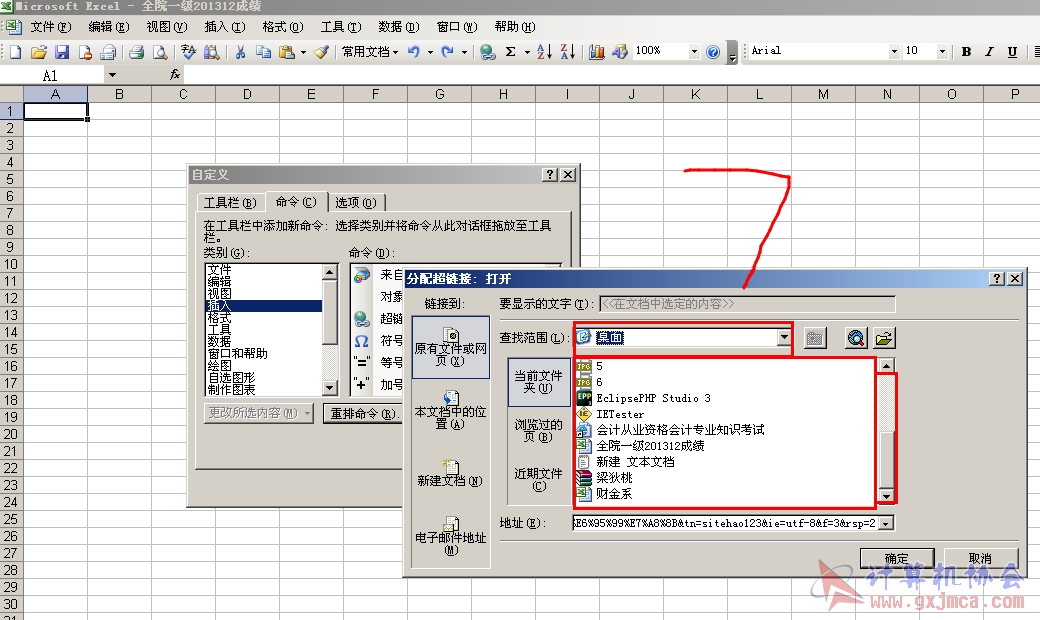Click the Format Painter brush icon
Viewport: 1040px width, 620px height.
click(322, 52)
